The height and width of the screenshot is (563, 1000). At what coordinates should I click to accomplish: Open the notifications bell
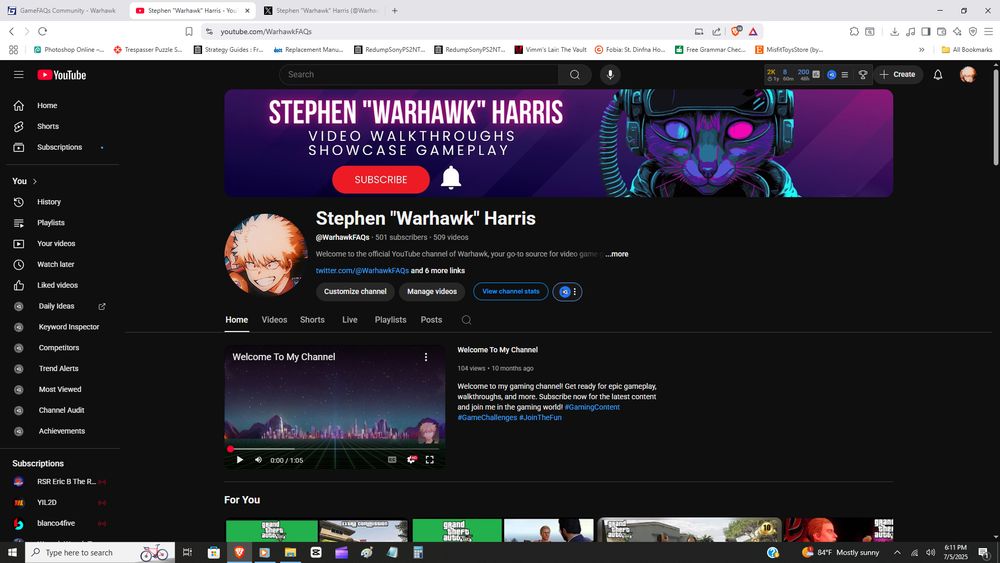[938, 75]
